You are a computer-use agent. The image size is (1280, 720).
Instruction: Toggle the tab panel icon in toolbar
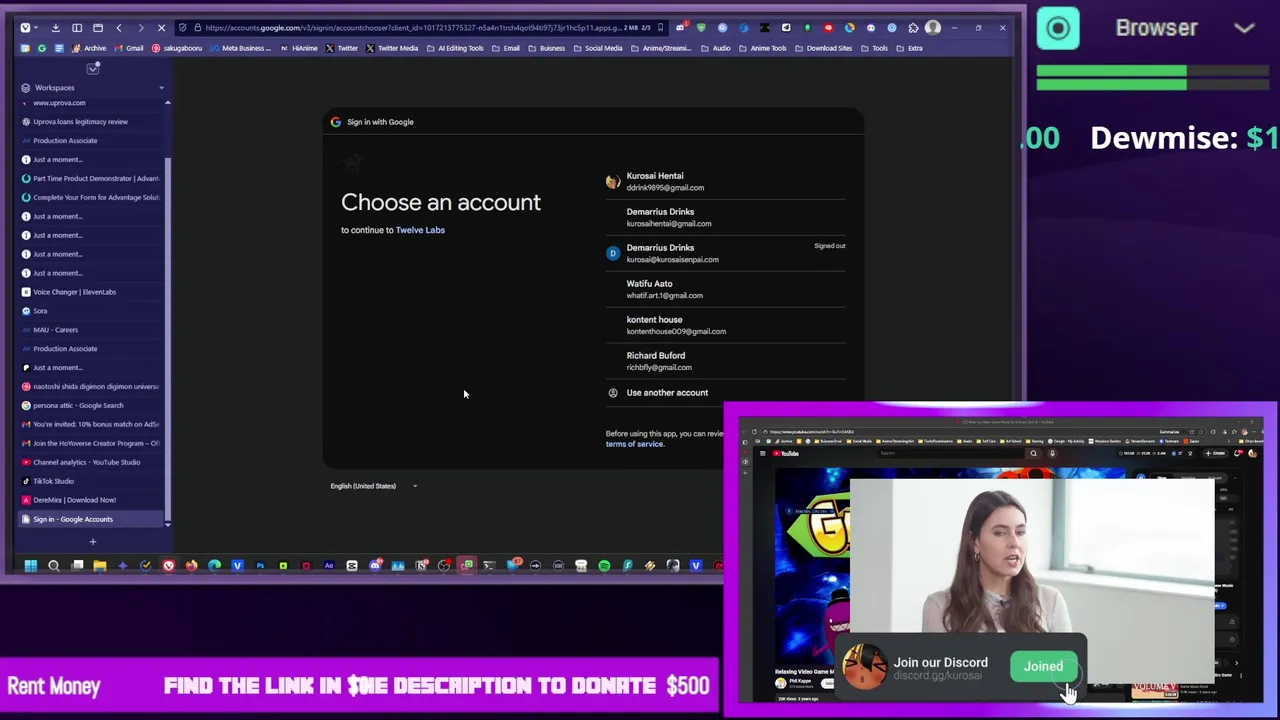pyautogui.click(x=77, y=28)
